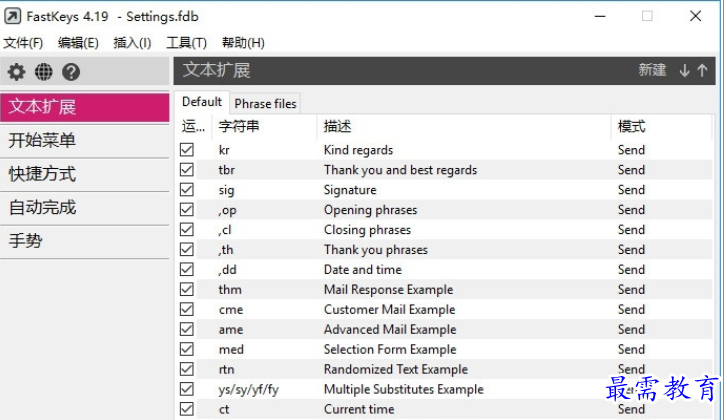Minimize the FastKeys window
The height and width of the screenshot is (420, 727).
click(x=600, y=16)
